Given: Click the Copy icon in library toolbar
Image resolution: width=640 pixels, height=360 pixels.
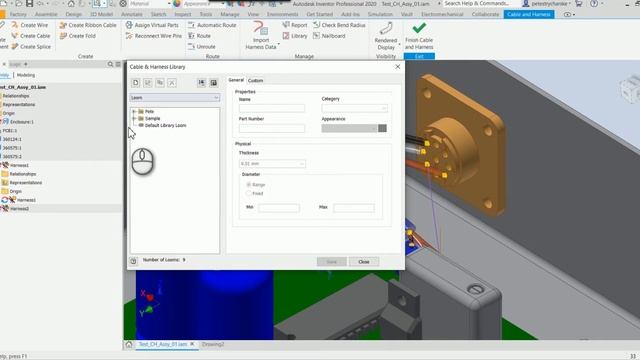Looking at the screenshot, I should point(160,83).
